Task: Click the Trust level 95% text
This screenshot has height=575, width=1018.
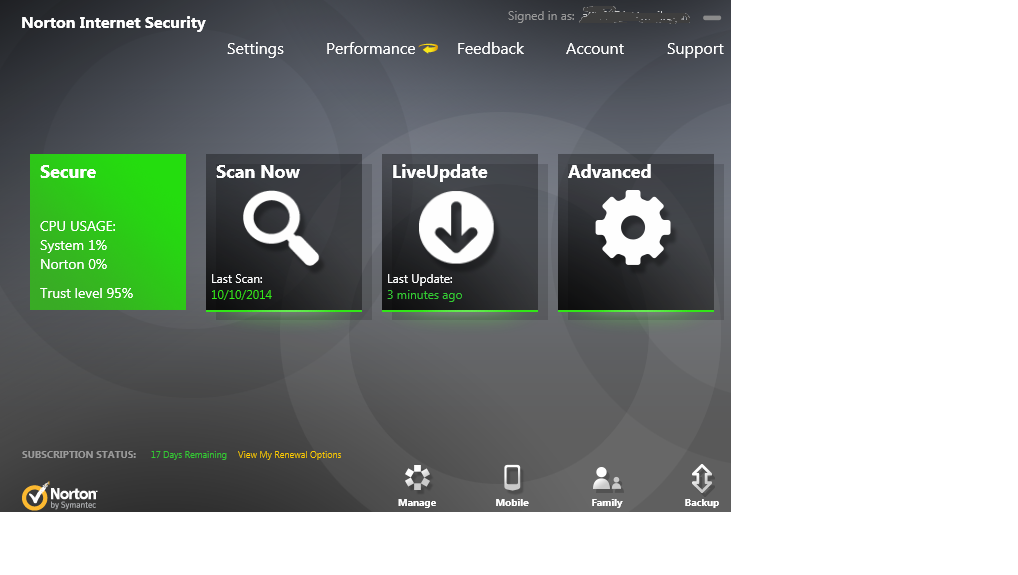Action: point(86,293)
